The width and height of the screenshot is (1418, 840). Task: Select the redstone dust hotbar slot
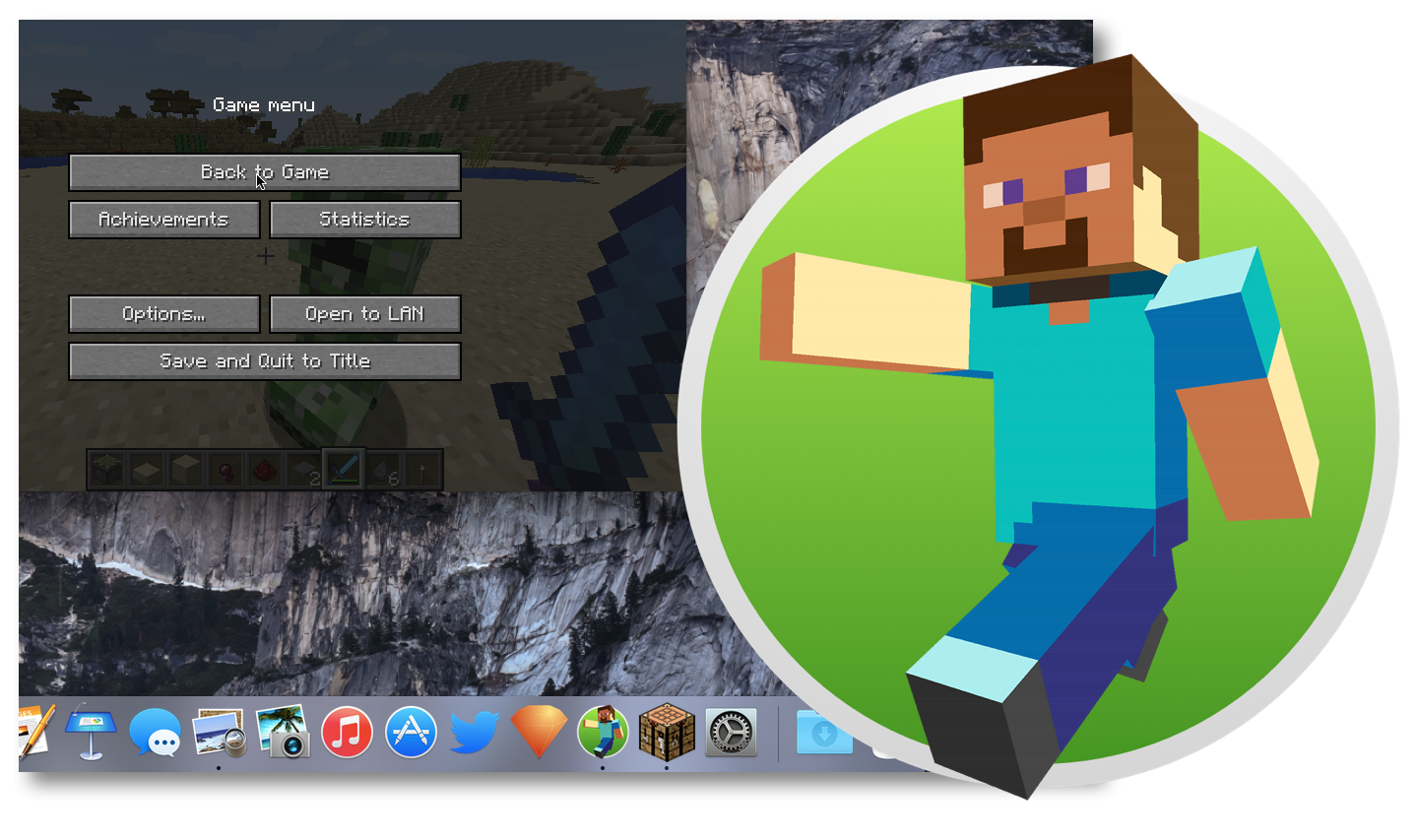(x=265, y=470)
